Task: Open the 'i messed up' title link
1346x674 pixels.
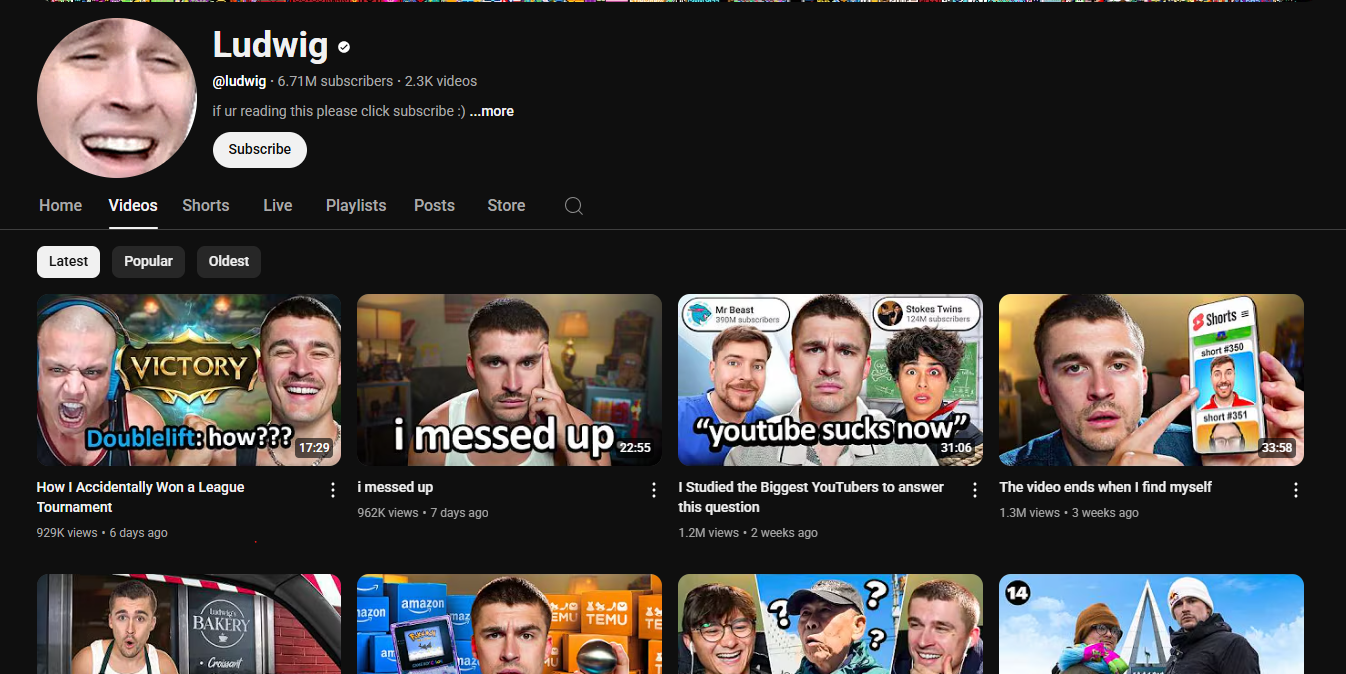Action: click(x=395, y=487)
